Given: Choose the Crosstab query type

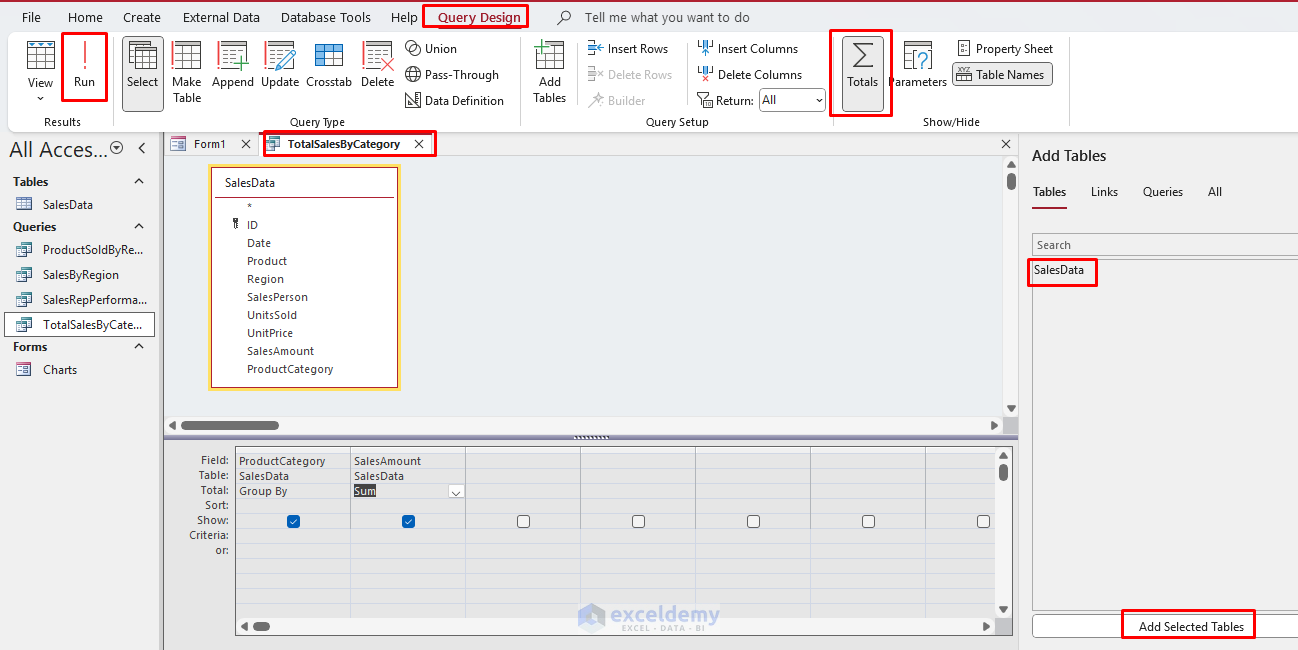Looking at the screenshot, I should tap(329, 66).
